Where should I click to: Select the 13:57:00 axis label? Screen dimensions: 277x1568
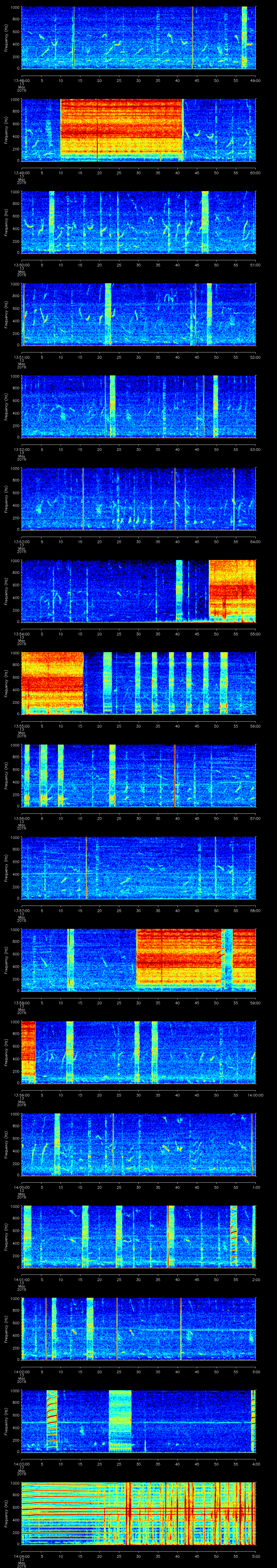click(21, 910)
